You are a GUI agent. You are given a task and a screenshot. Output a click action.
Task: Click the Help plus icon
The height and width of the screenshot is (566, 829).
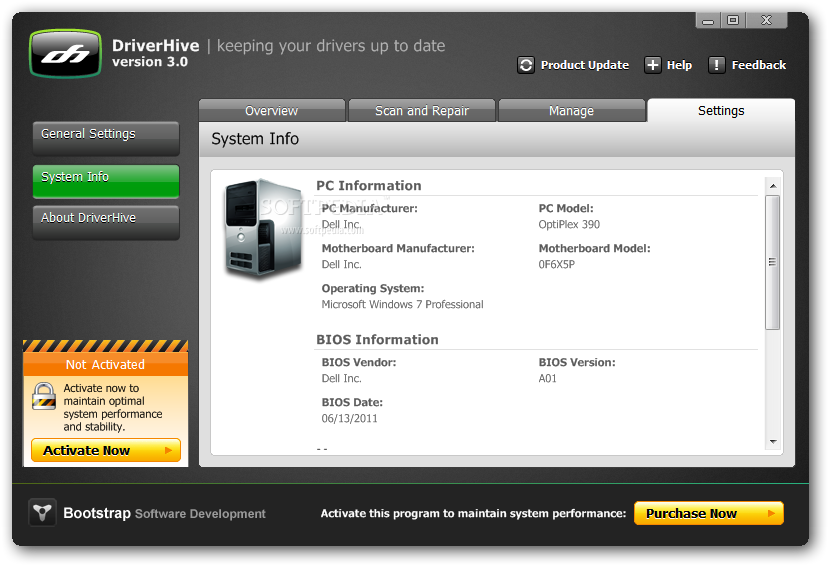pos(652,65)
